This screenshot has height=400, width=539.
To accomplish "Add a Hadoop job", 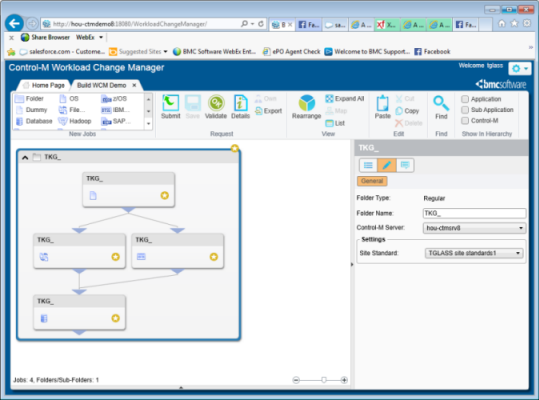I will pos(75,121).
